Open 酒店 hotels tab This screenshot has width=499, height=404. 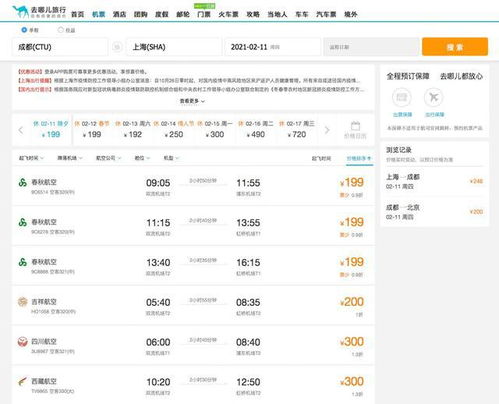coord(119,14)
